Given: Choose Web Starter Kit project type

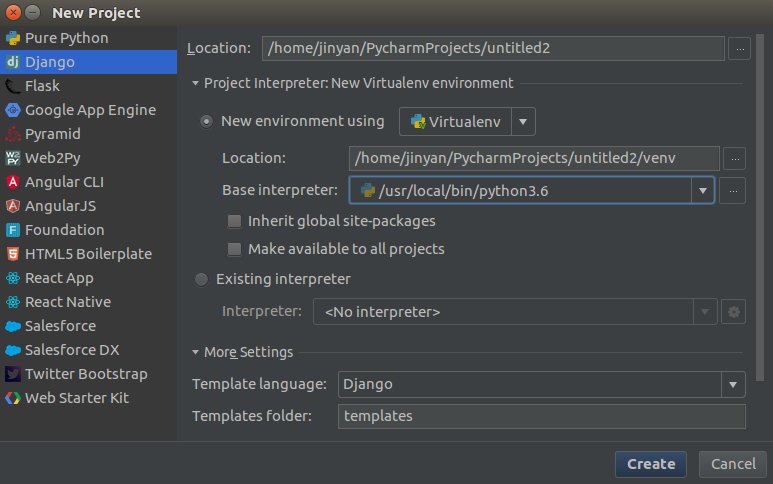Looking at the screenshot, I should (76, 398).
